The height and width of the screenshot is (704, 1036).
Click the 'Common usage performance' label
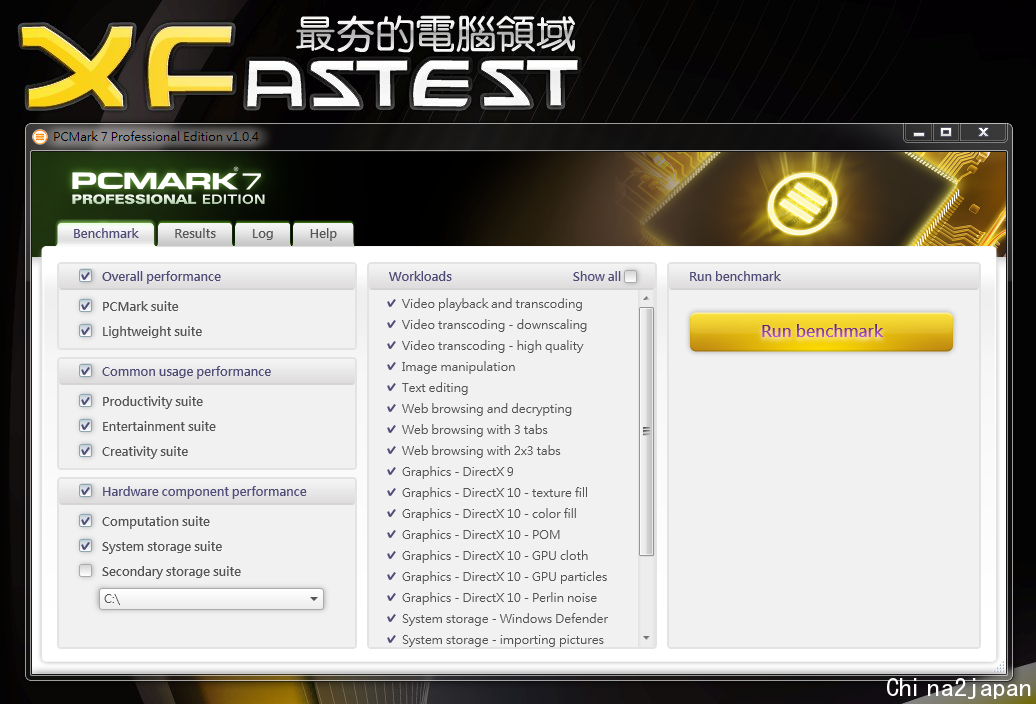click(x=186, y=372)
